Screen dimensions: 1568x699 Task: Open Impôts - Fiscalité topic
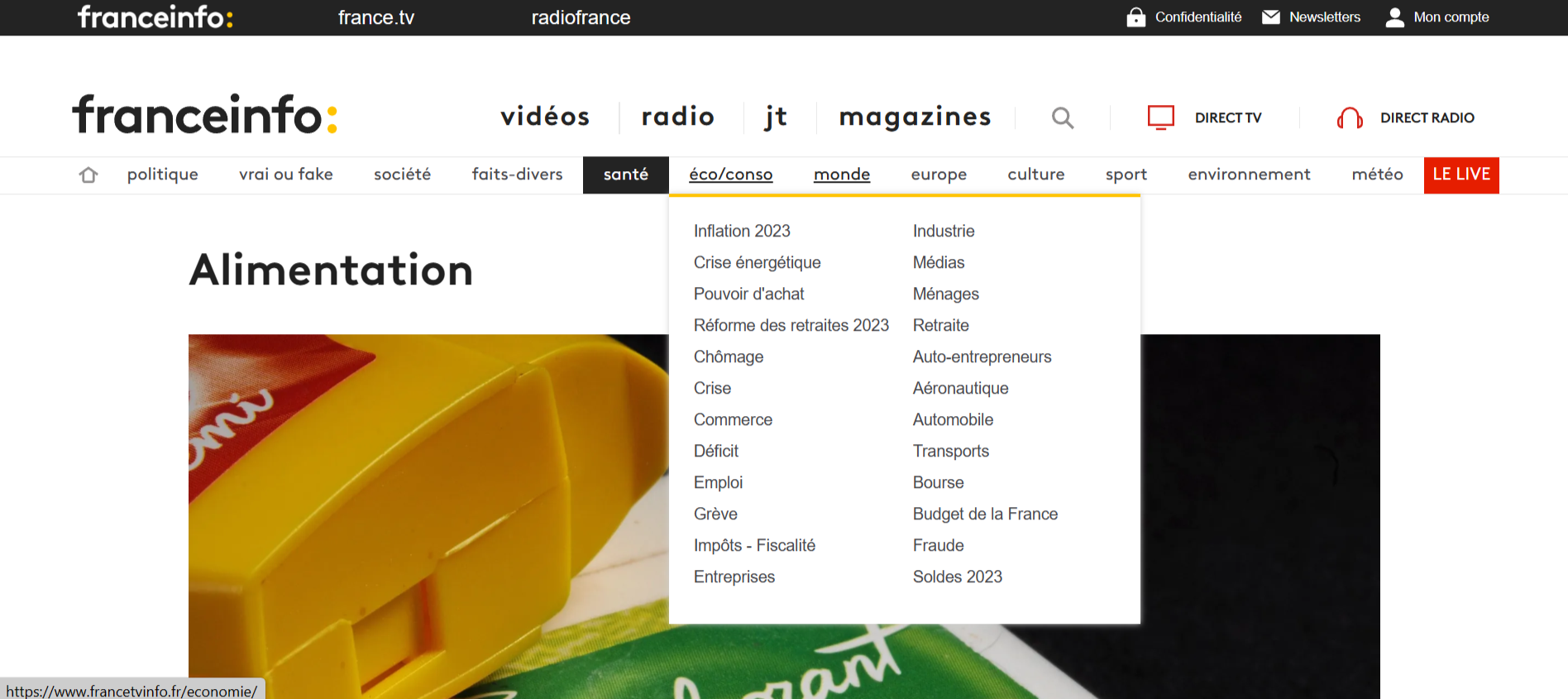754,545
